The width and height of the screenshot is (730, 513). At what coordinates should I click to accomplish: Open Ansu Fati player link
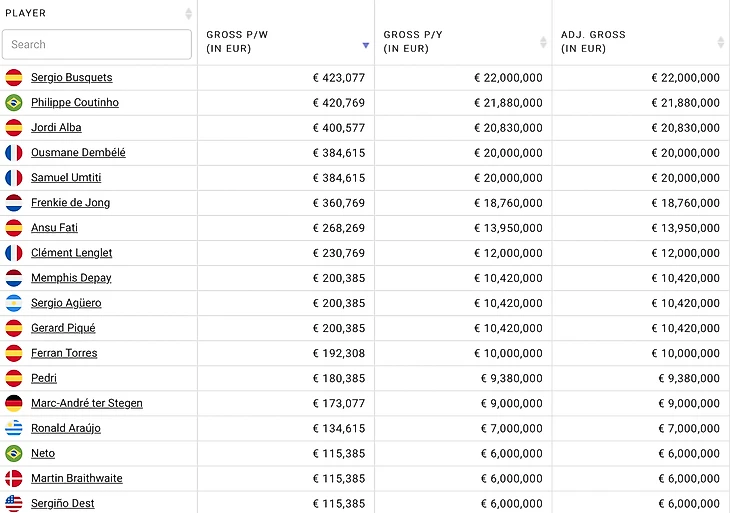coord(54,228)
